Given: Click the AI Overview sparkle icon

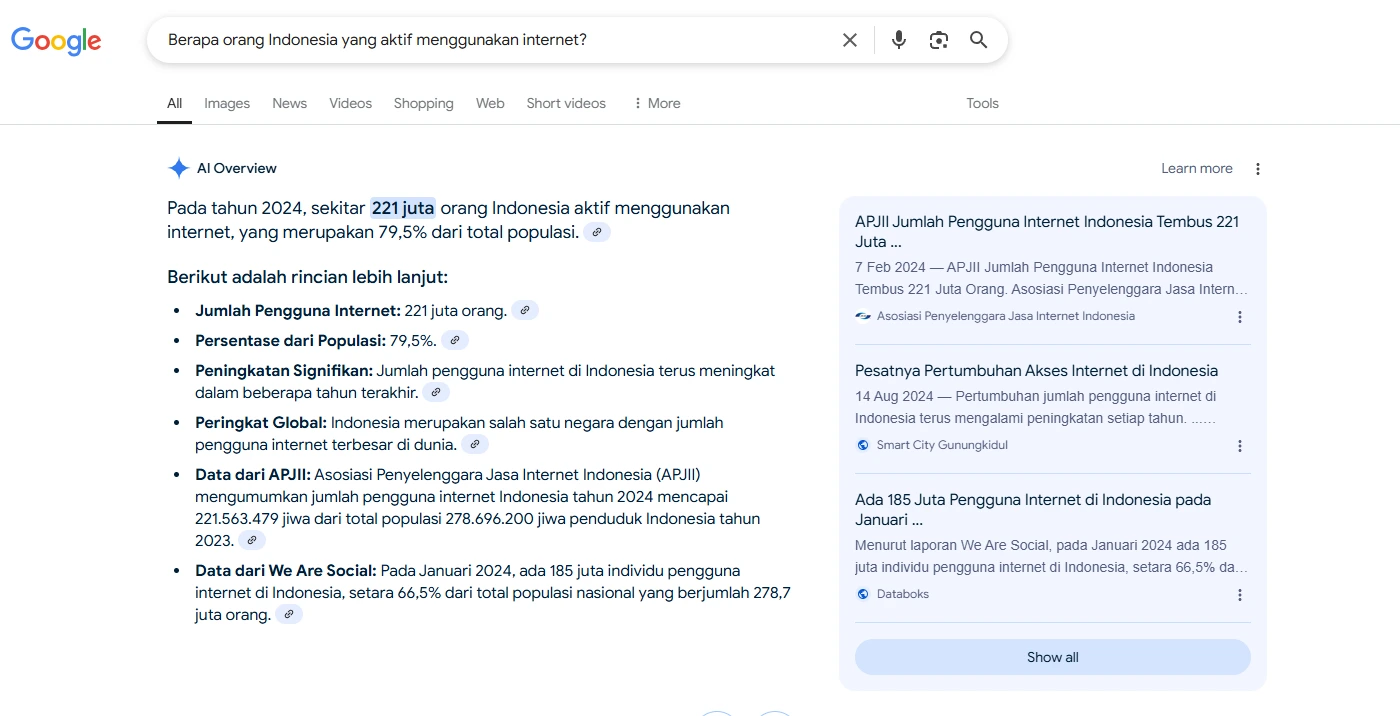Looking at the screenshot, I should 178,168.
